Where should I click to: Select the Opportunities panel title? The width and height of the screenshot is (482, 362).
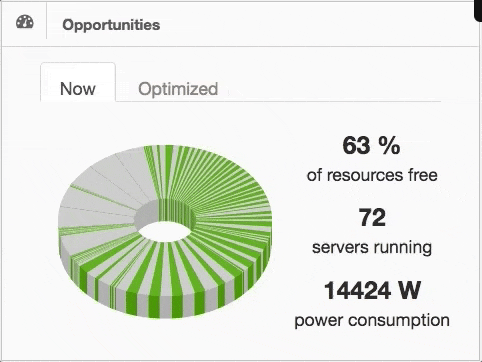point(111,25)
